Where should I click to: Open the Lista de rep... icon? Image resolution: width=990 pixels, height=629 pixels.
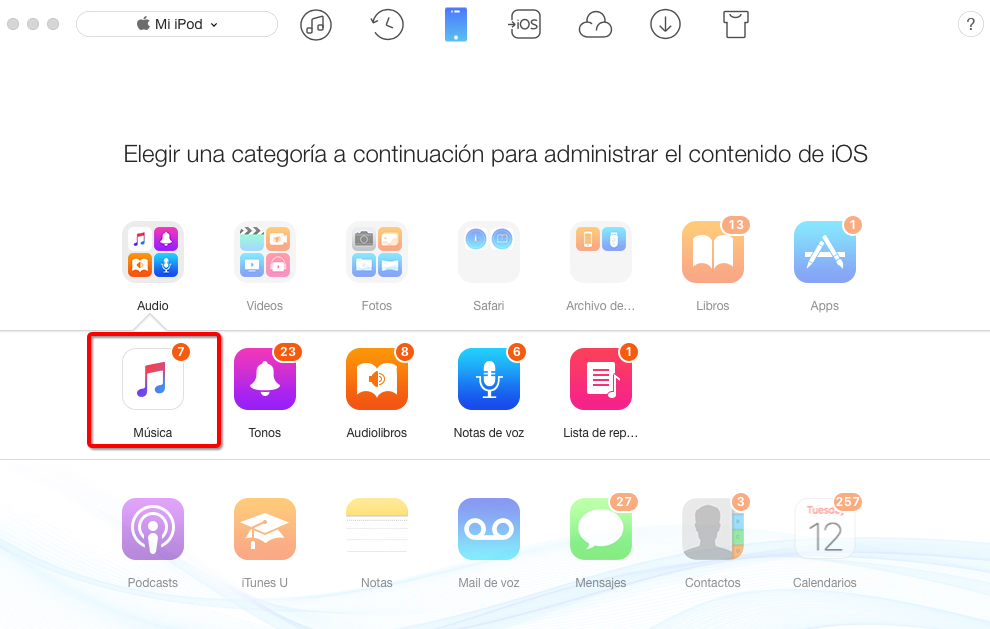(600, 379)
